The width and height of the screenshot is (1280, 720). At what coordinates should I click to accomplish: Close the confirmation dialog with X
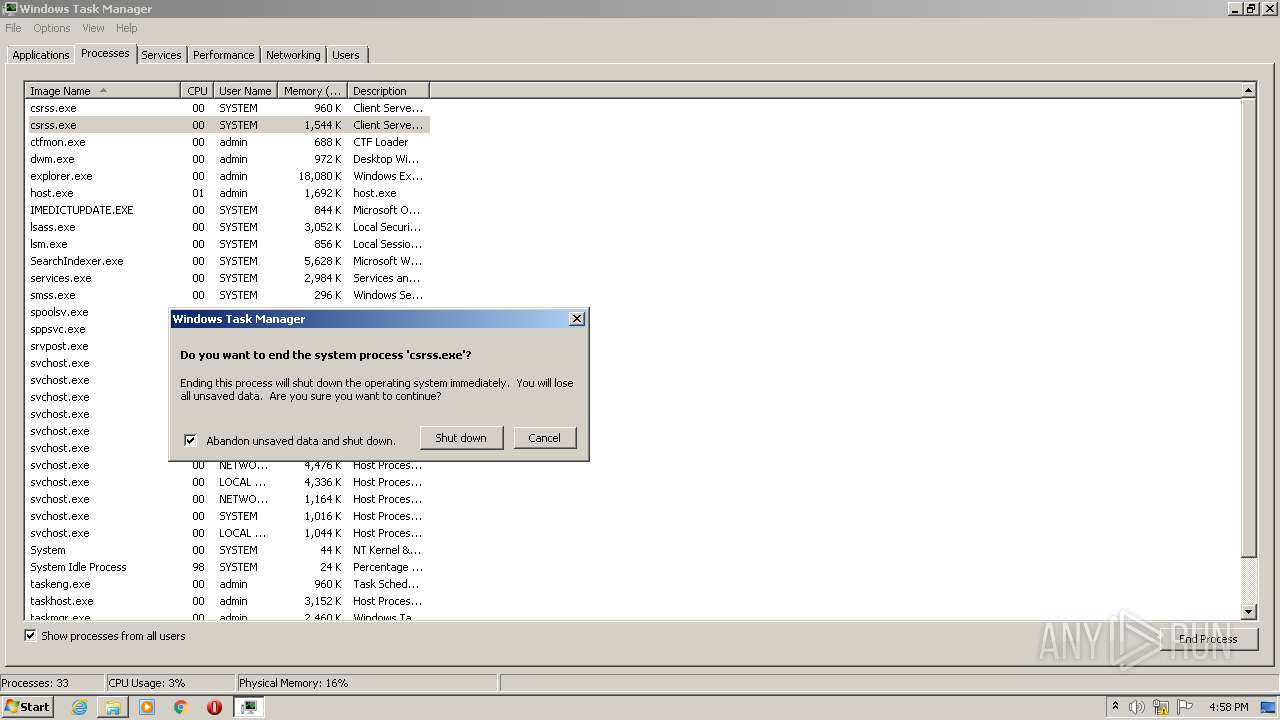[x=576, y=319]
